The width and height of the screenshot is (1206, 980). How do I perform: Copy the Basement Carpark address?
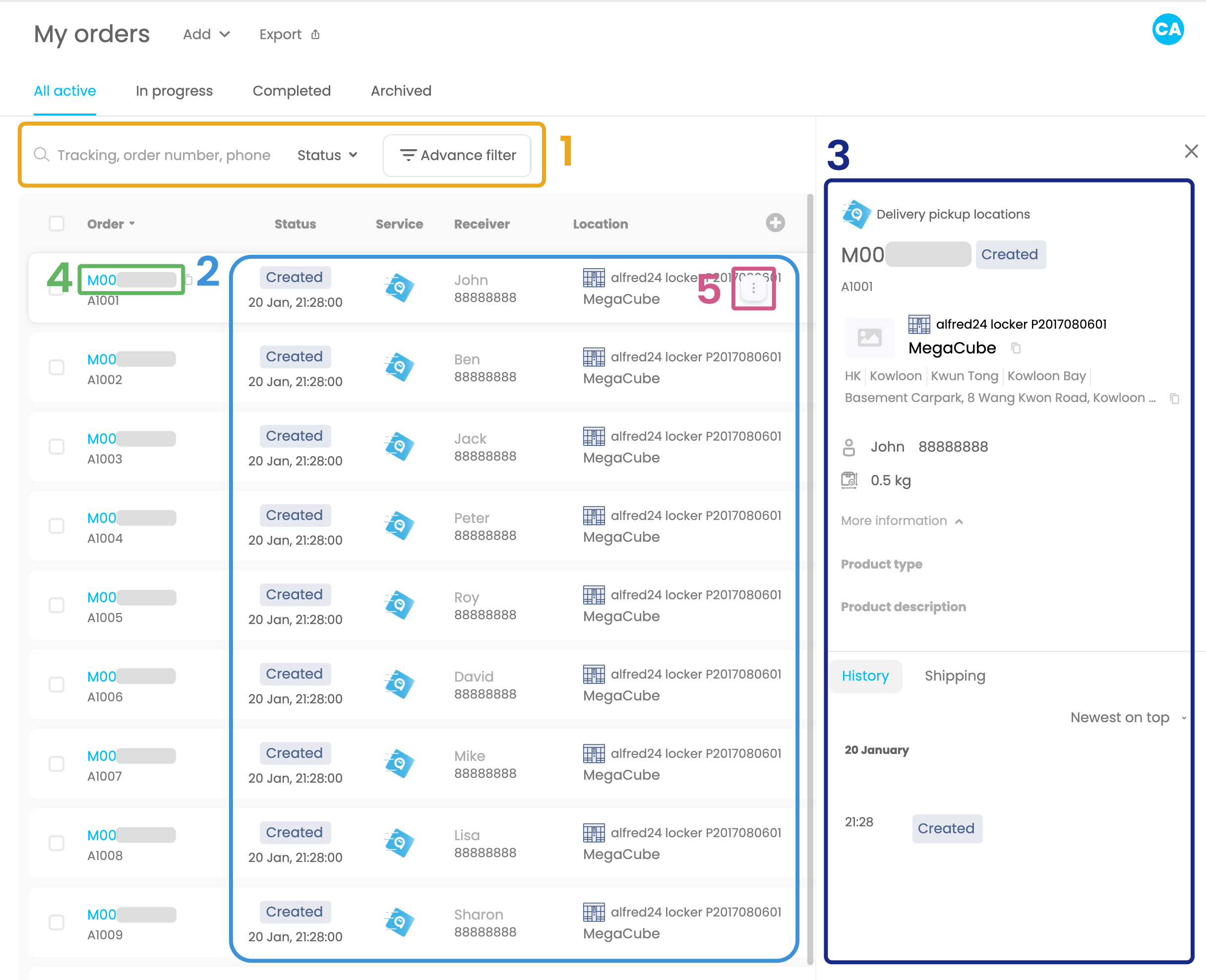coord(1174,399)
